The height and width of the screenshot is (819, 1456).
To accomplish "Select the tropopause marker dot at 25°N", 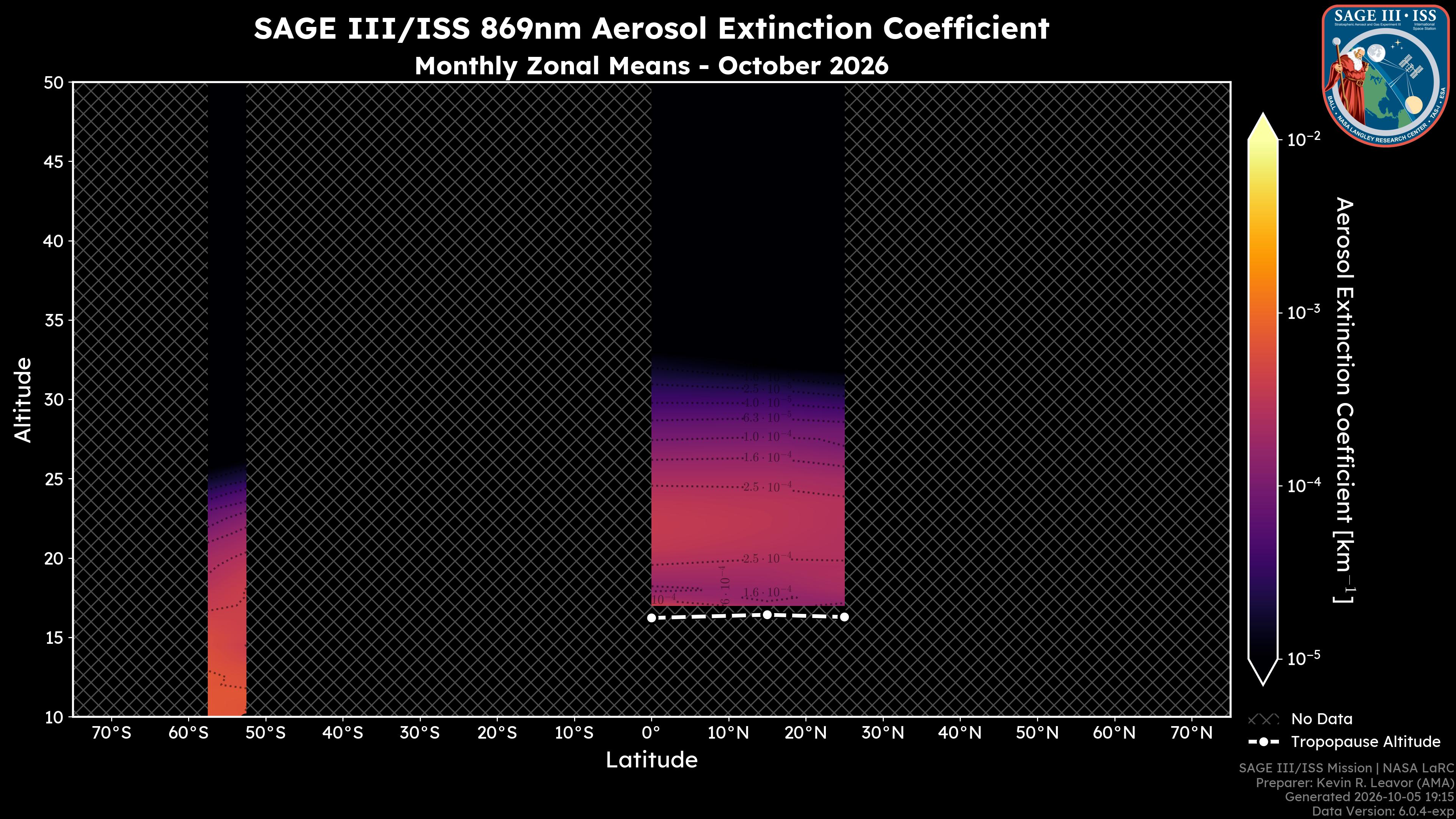I will tap(844, 617).
